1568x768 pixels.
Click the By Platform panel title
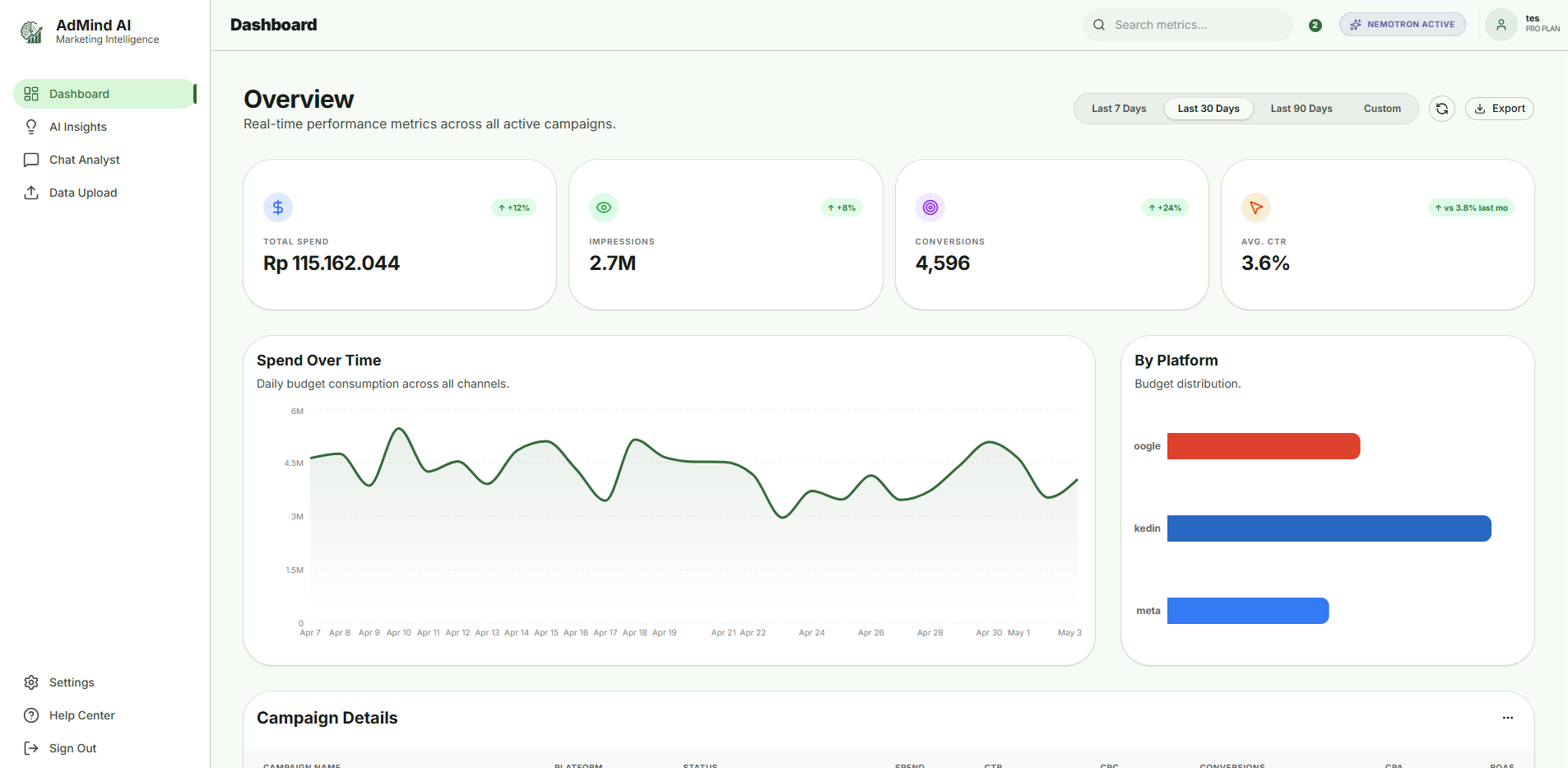click(x=1176, y=361)
